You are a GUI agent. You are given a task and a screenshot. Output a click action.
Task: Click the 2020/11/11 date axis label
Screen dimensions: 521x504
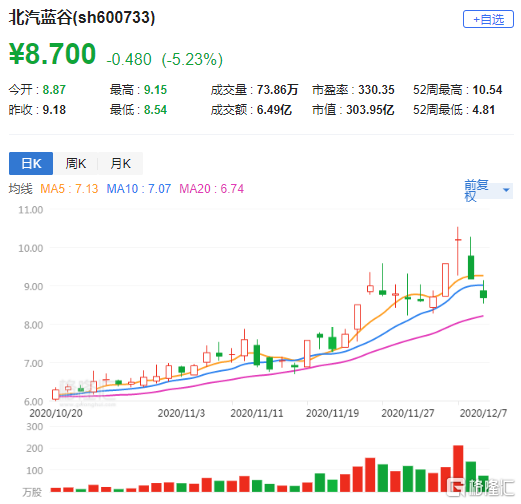(x=257, y=413)
